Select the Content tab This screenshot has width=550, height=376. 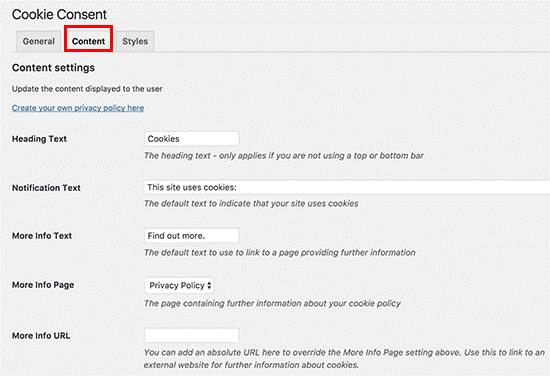pyautogui.click(x=88, y=41)
